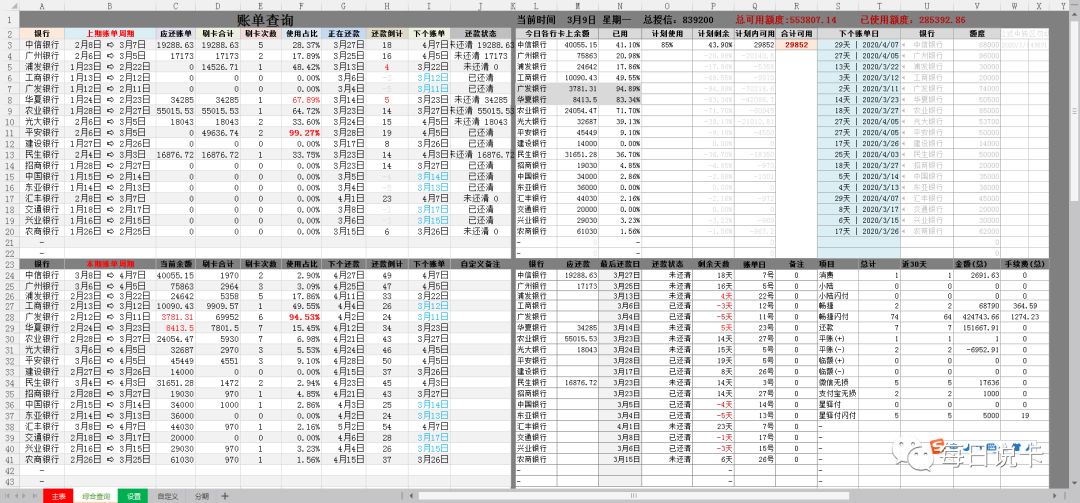1080x503 pixels.
Task: Select column F header
Action: tap(301, 6)
